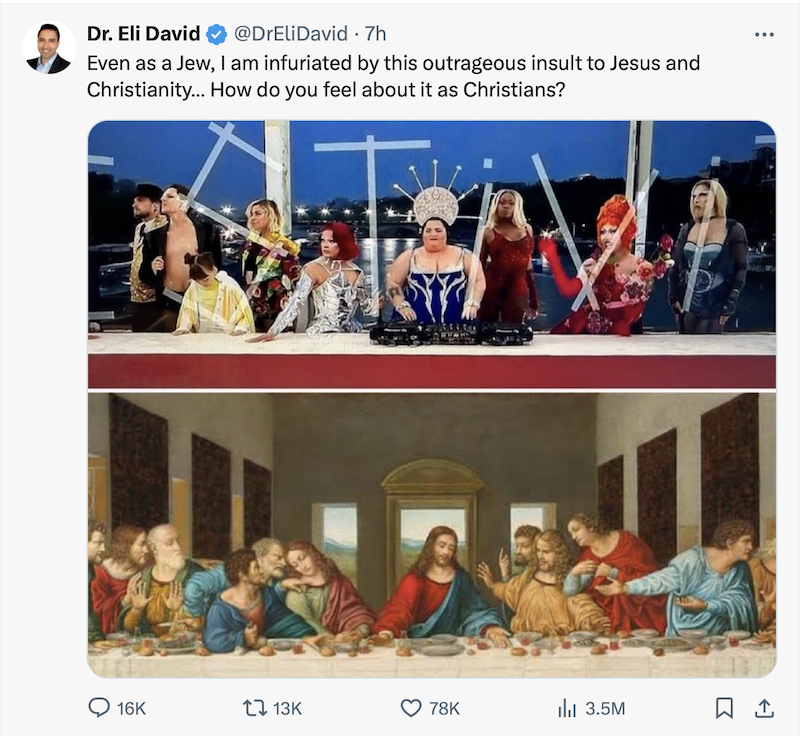Click the "7h" post timestamp
This screenshot has width=800, height=736.
(x=374, y=35)
